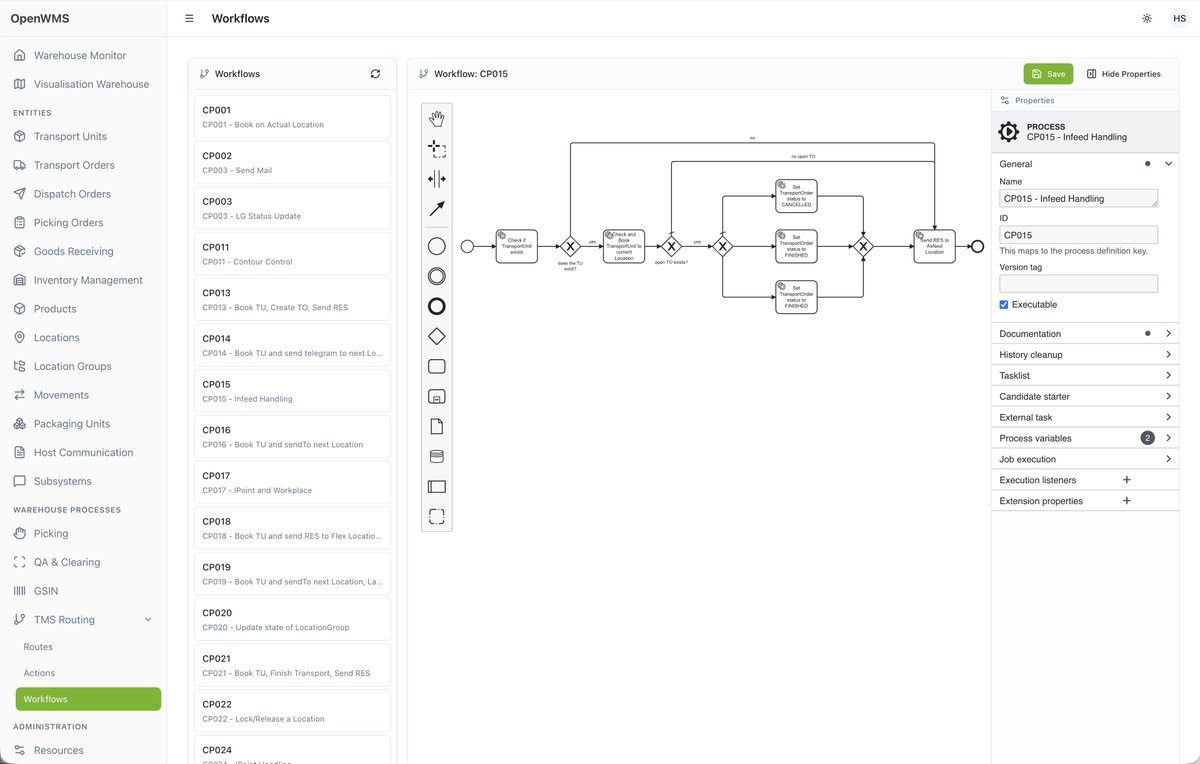
Task: Create a data store from palette
Action: [x=437, y=456]
